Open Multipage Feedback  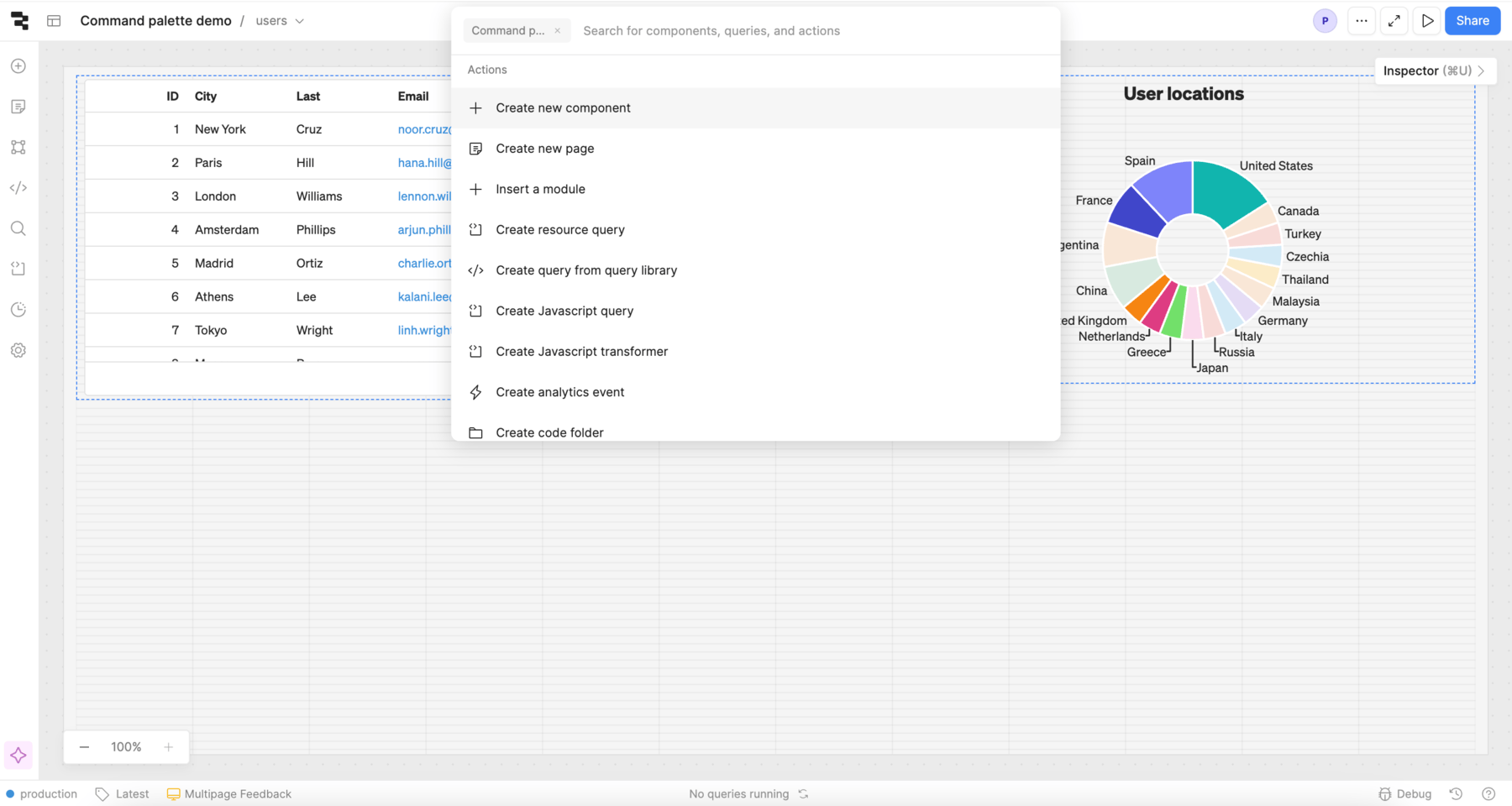coord(229,794)
